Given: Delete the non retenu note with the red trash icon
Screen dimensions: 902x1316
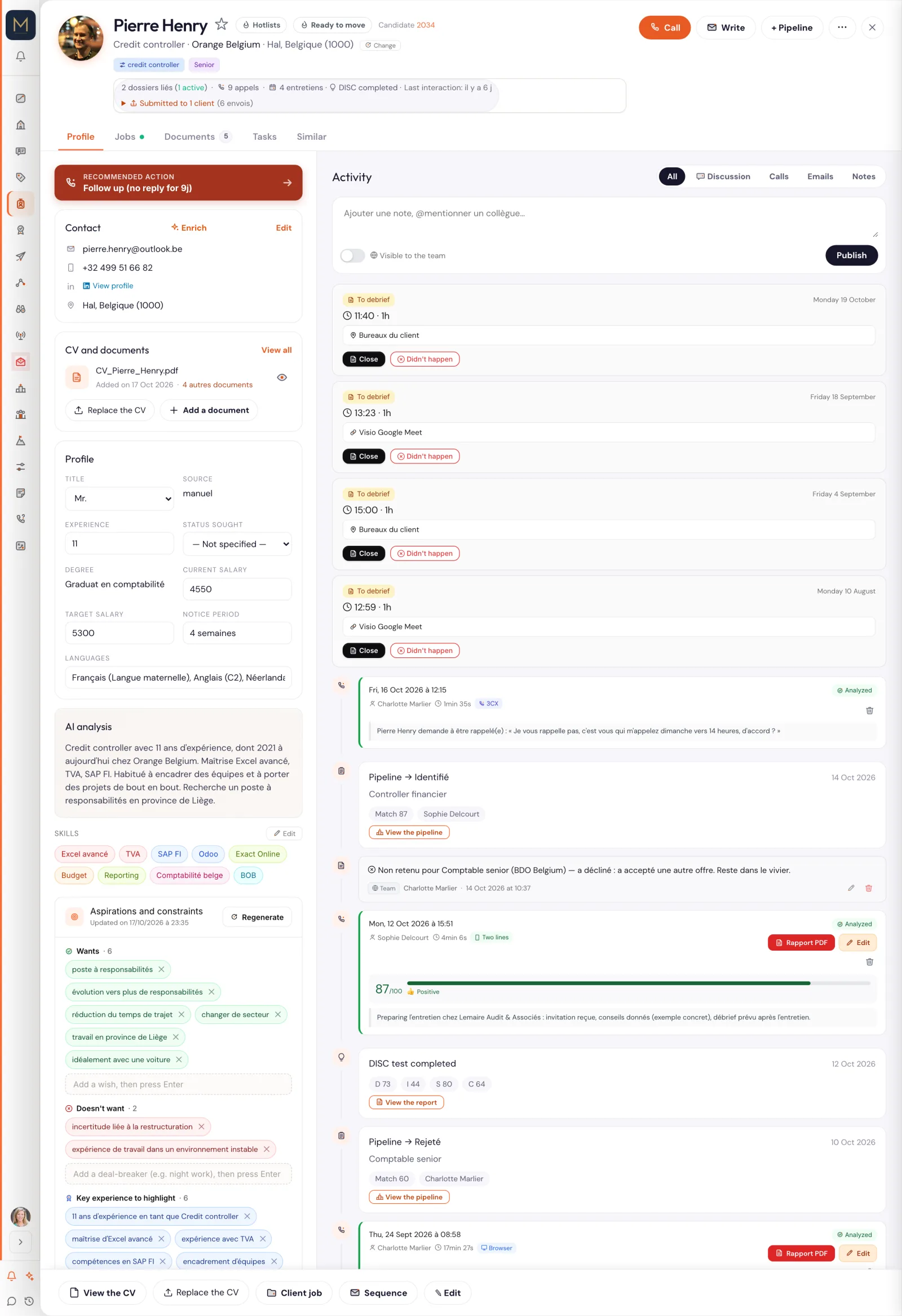Looking at the screenshot, I should (868, 888).
